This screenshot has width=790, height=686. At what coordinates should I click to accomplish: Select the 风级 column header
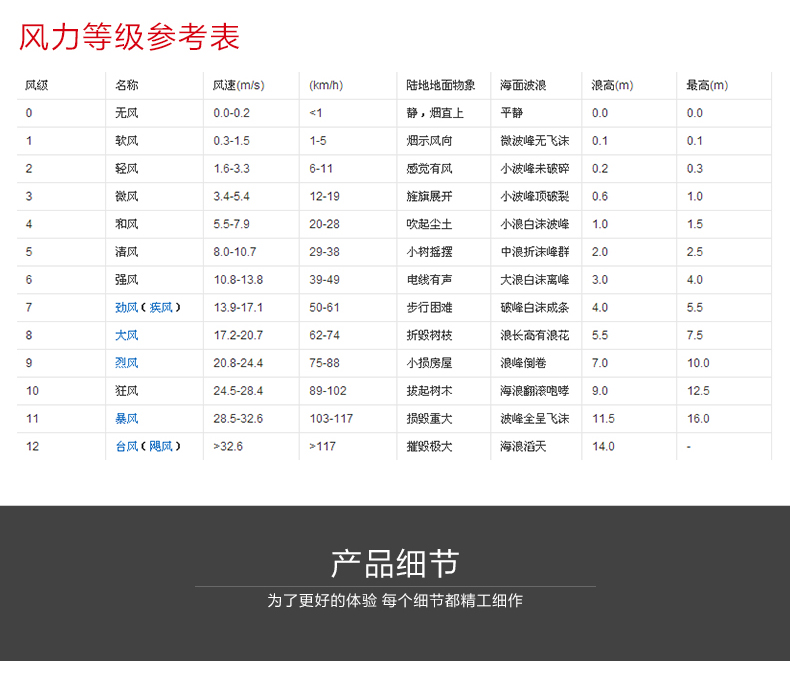point(37,85)
